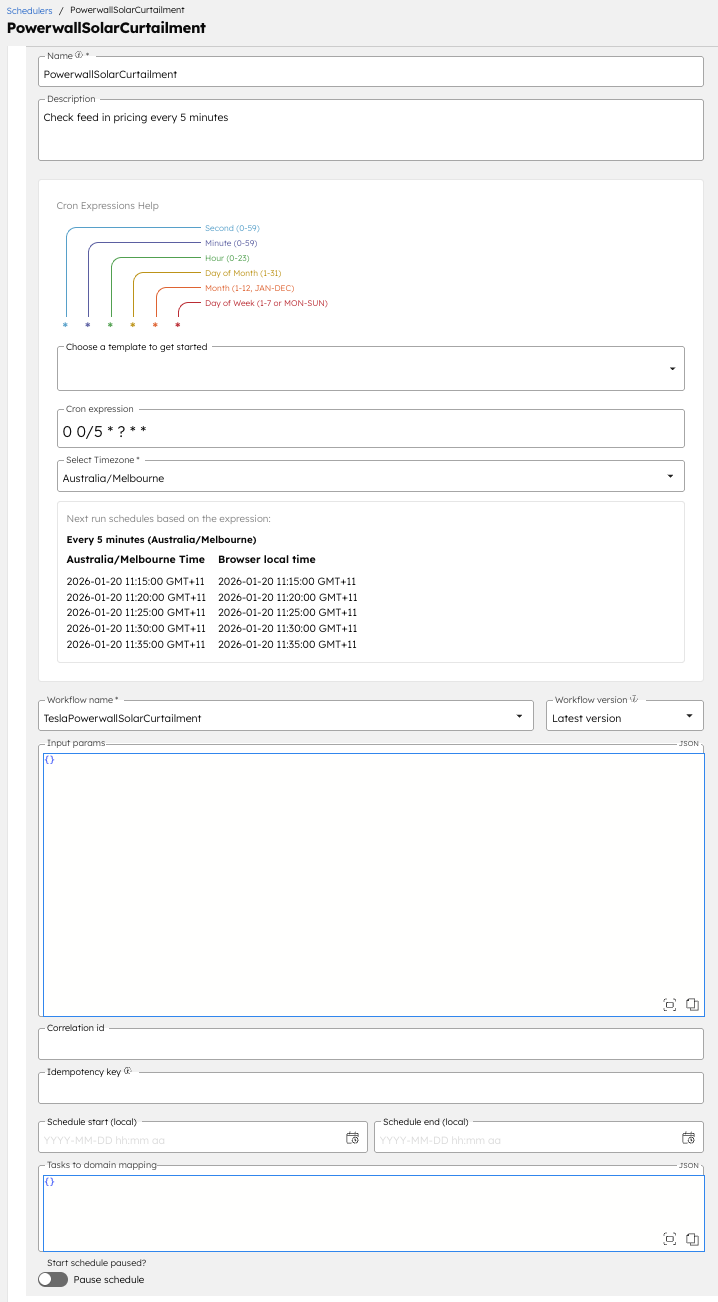Click the Melbourne 11:15:00 run time
The height and width of the screenshot is (1302, 718).
136,581
